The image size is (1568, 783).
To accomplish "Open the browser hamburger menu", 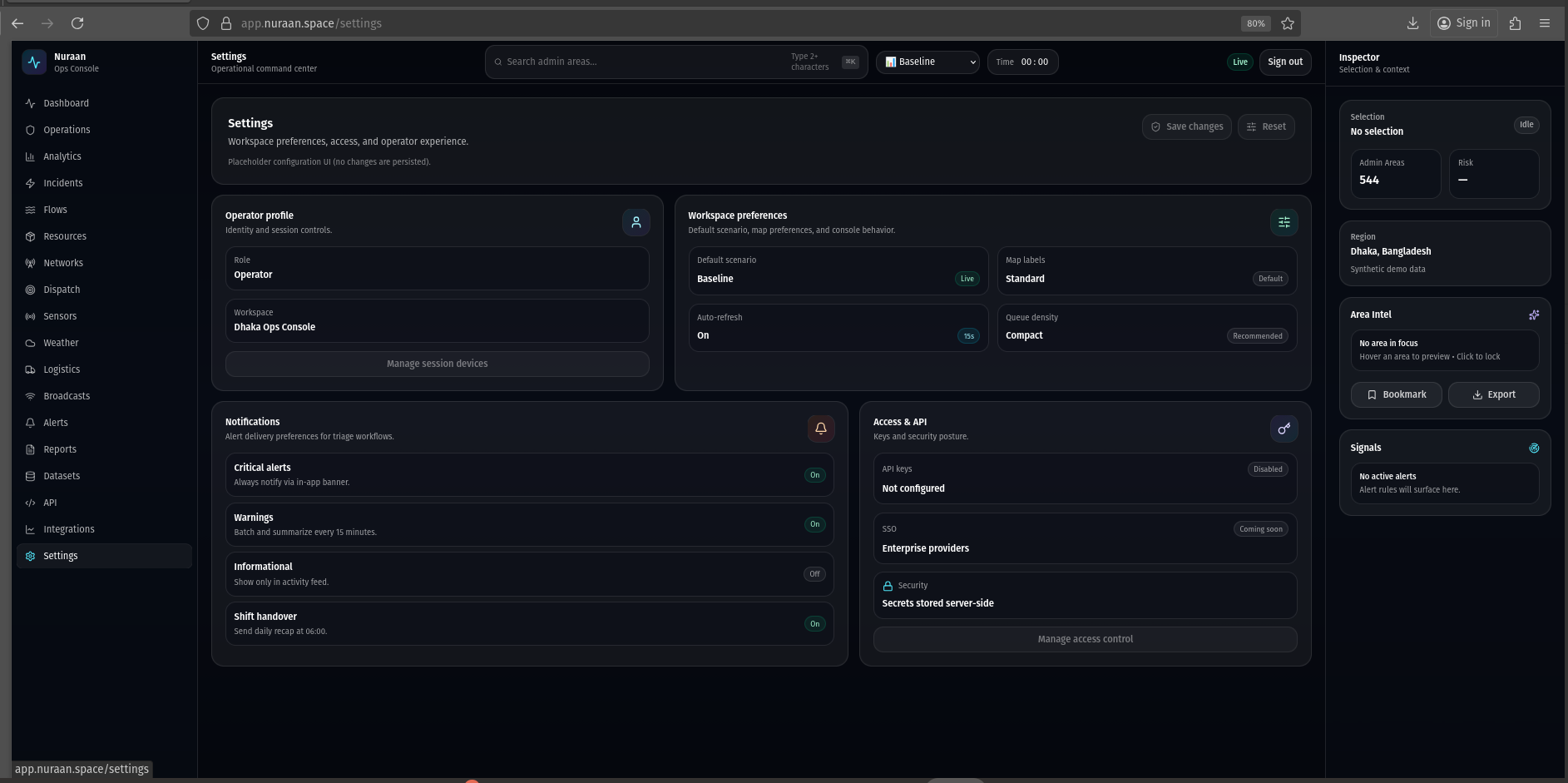I will 1544,23.
